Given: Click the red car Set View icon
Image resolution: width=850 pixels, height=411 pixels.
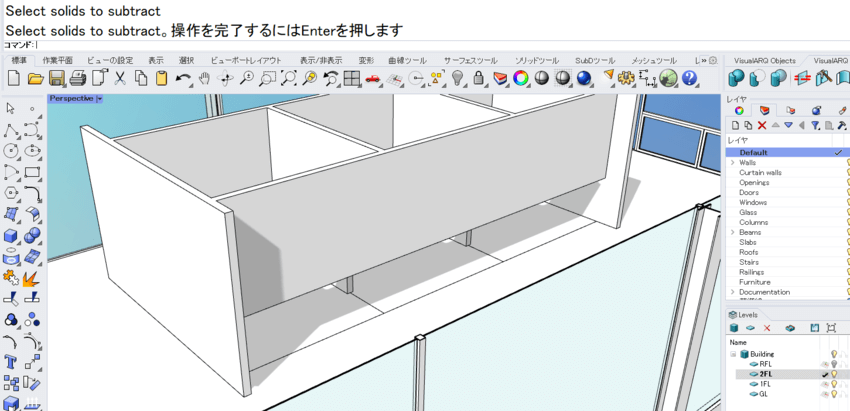Looking at the screenshot, I should pyautogui.click(x=373, y=78).
